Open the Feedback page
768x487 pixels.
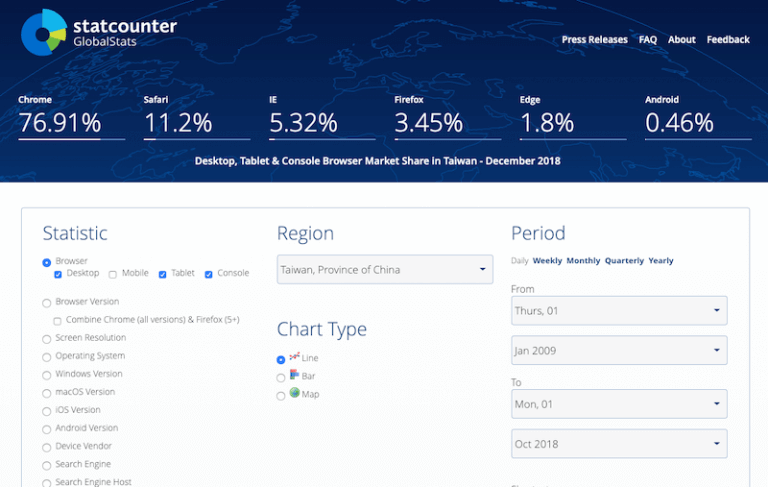pyautogui.click(x=728, y=40)
